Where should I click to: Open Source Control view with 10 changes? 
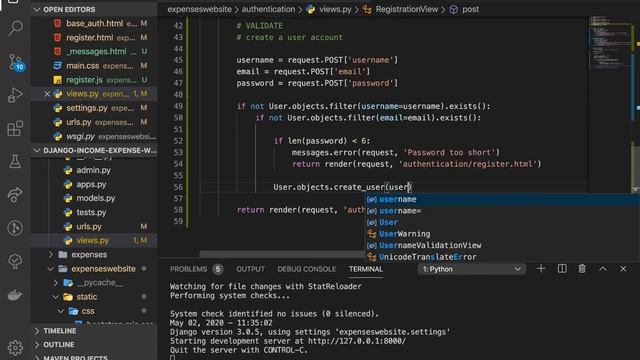coord(16,62)
